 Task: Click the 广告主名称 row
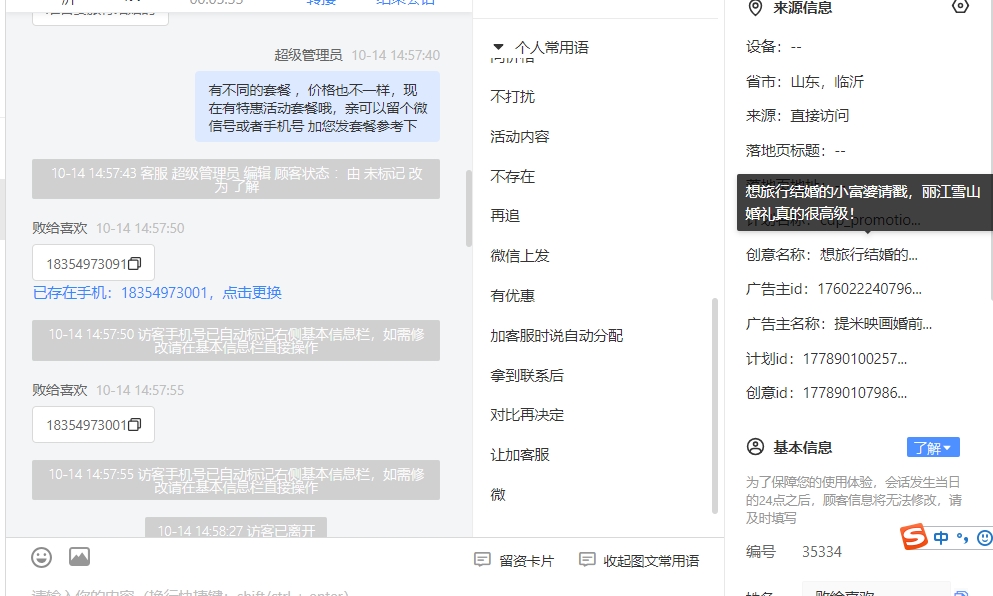pos(839,324)
